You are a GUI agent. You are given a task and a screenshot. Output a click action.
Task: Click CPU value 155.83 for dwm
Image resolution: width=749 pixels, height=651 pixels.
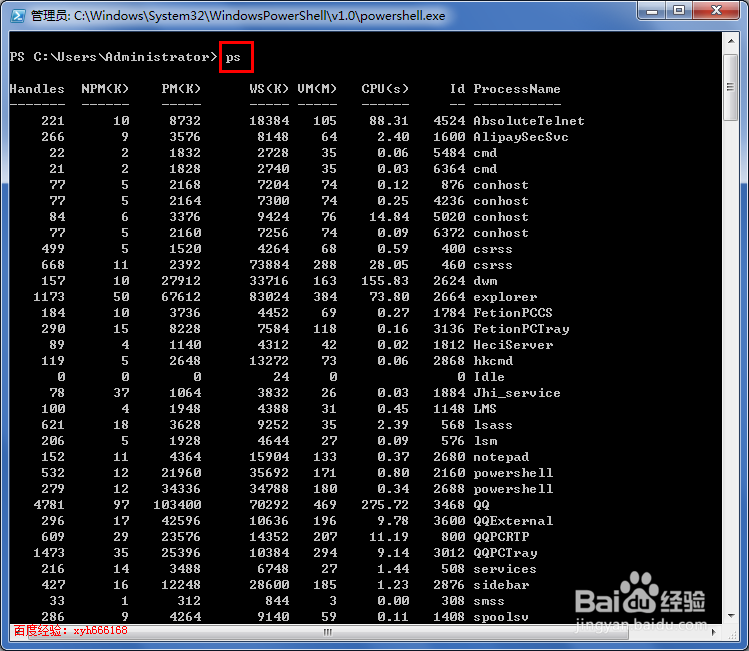pos(385,281)
